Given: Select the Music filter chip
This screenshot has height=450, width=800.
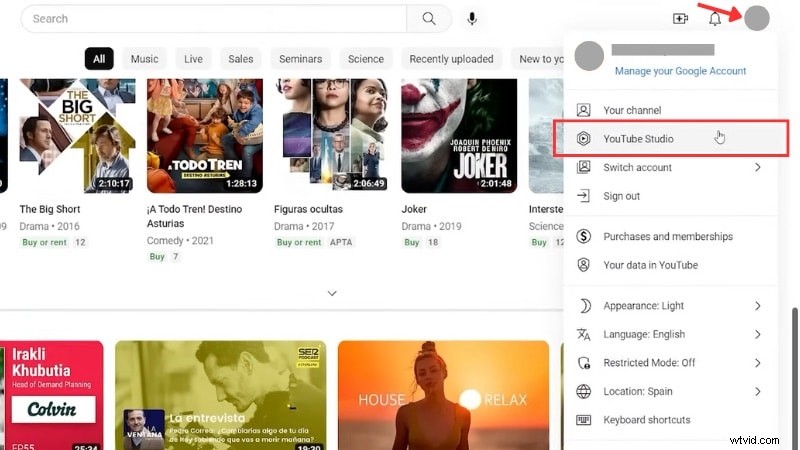Looking at the screenshot, I should (x=144, y=59).
